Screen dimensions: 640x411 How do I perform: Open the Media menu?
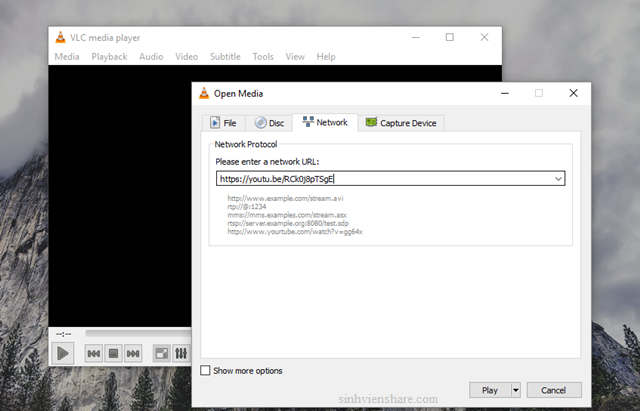coord(67,57)
